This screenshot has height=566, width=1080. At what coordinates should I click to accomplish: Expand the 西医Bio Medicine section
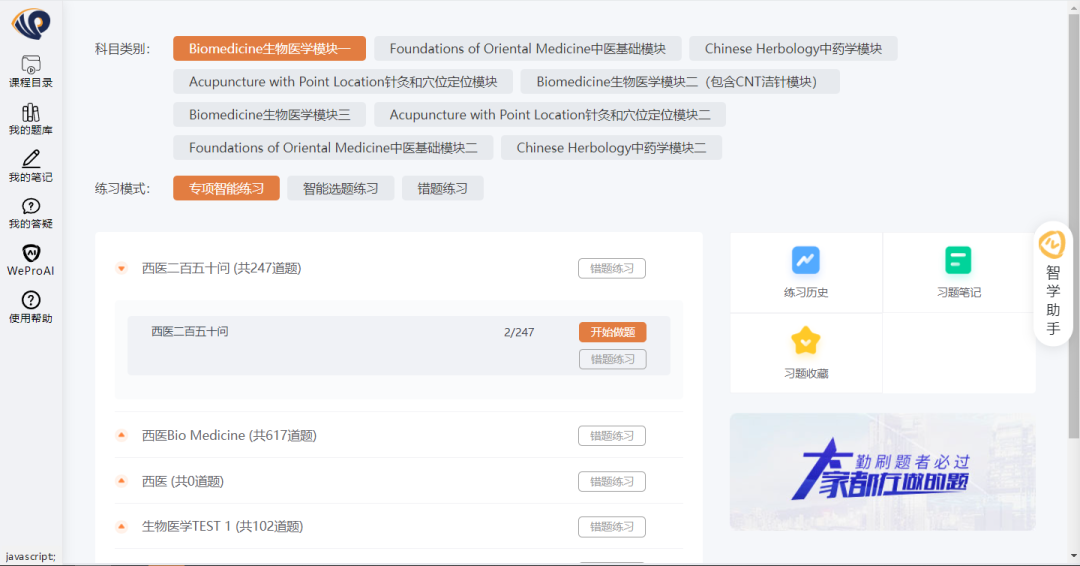coord(121,435)
